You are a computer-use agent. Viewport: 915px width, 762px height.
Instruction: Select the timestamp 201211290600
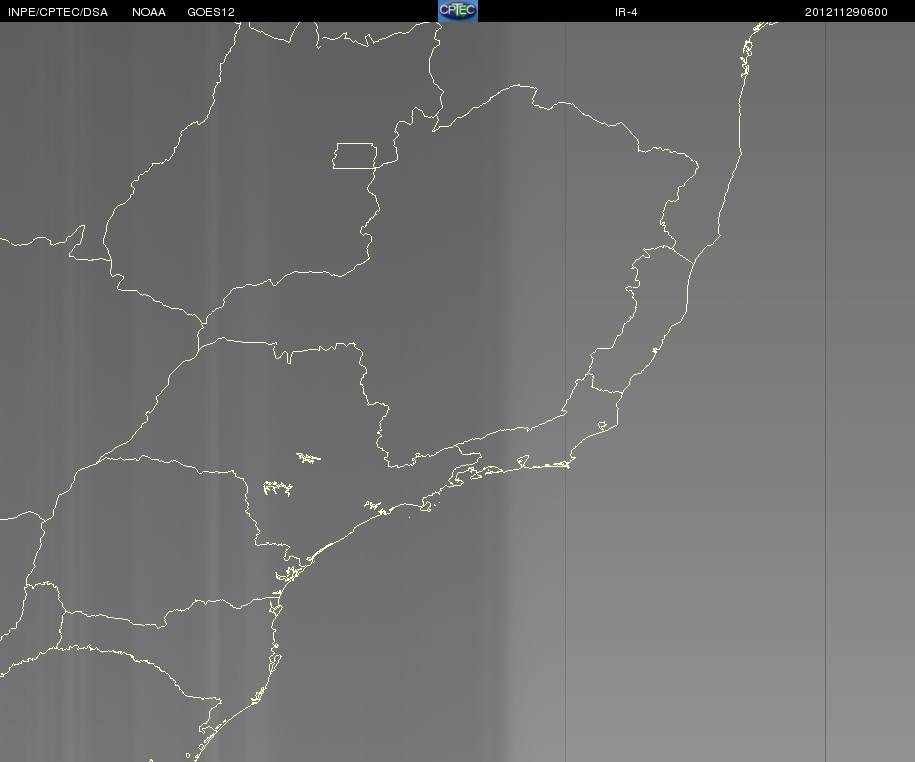[846, 12]
